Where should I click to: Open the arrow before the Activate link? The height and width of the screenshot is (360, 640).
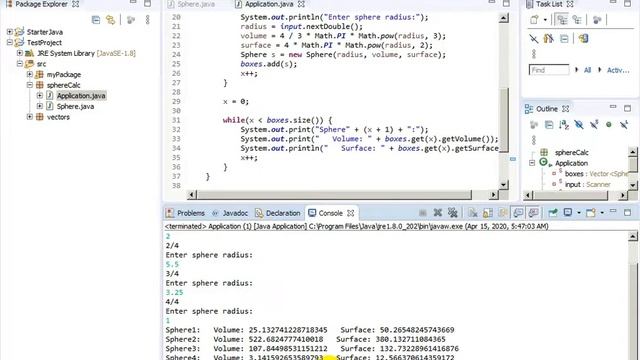(x=600, y=70)
